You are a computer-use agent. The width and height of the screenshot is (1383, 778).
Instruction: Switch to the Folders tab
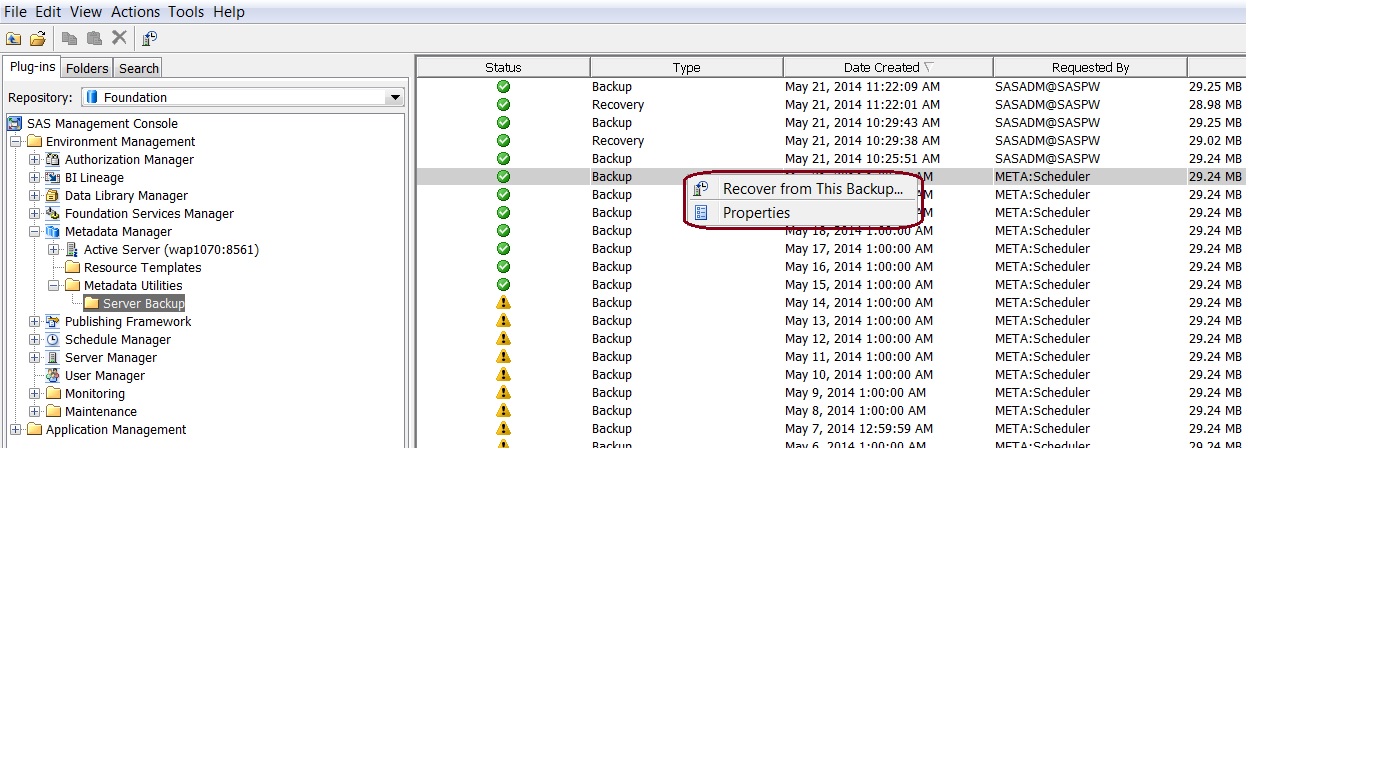pyautogui.click(x=86, y=67)
